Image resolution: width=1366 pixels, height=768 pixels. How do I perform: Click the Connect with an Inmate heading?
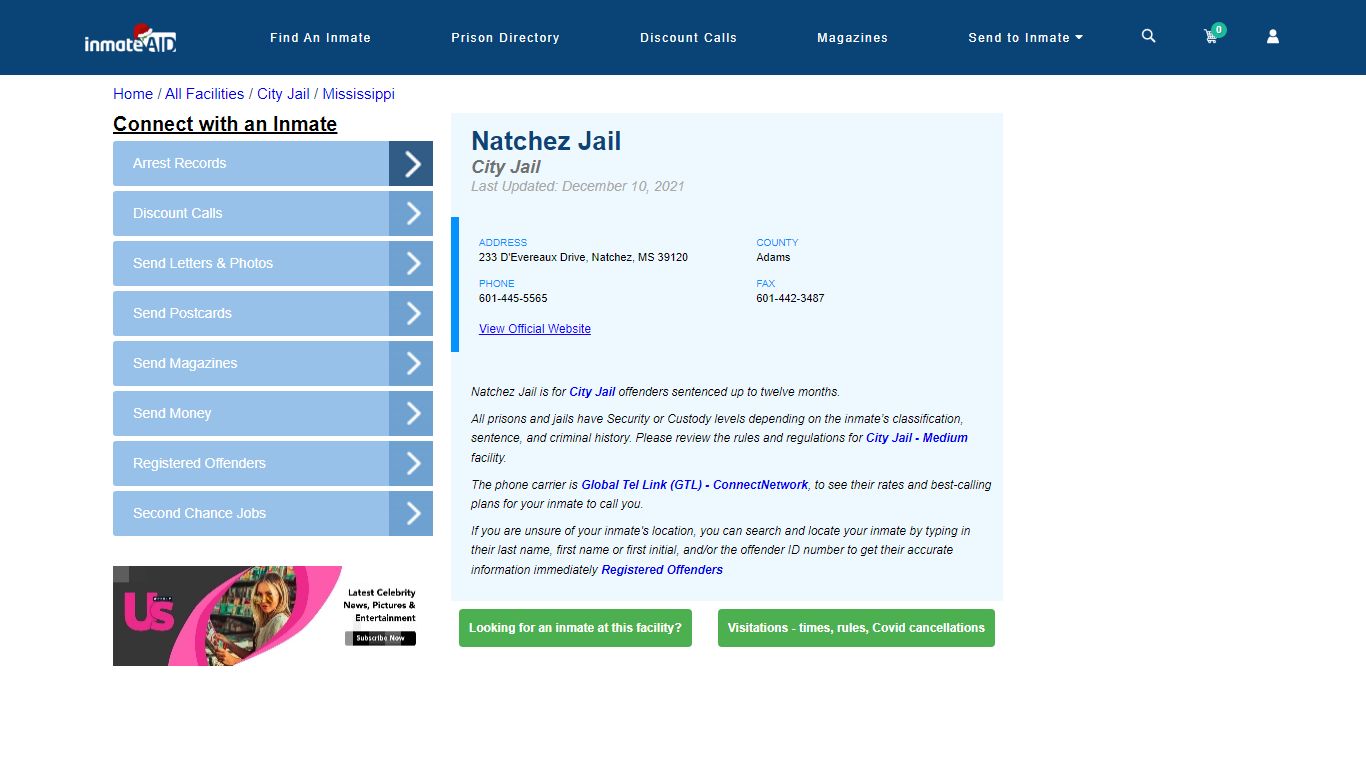tap(225, 124)
